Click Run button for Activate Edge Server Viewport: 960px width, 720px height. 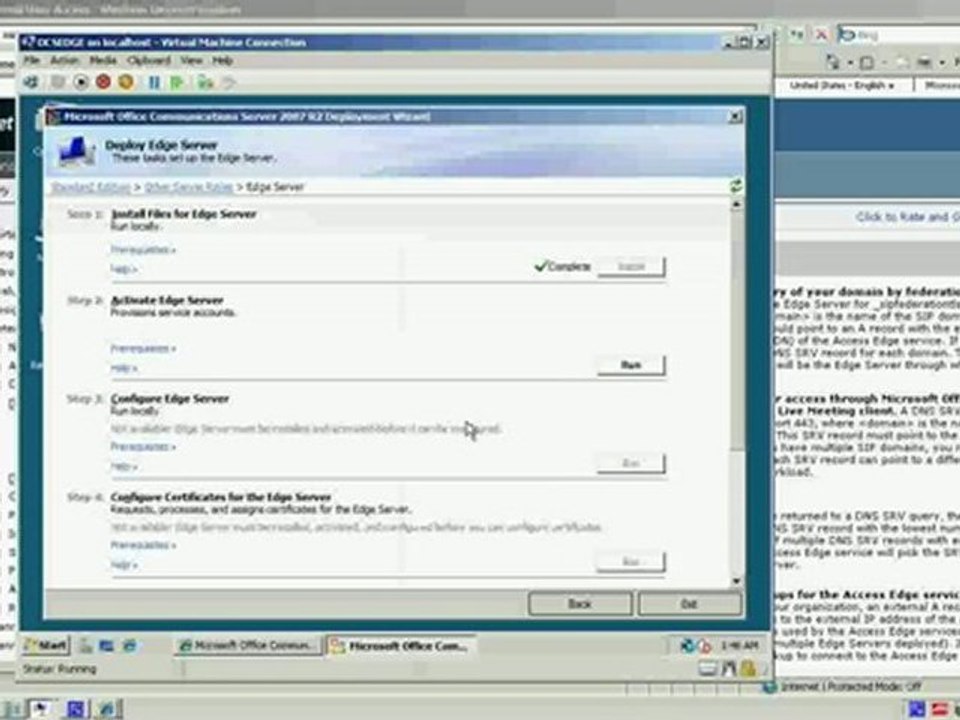pos(631,365)
